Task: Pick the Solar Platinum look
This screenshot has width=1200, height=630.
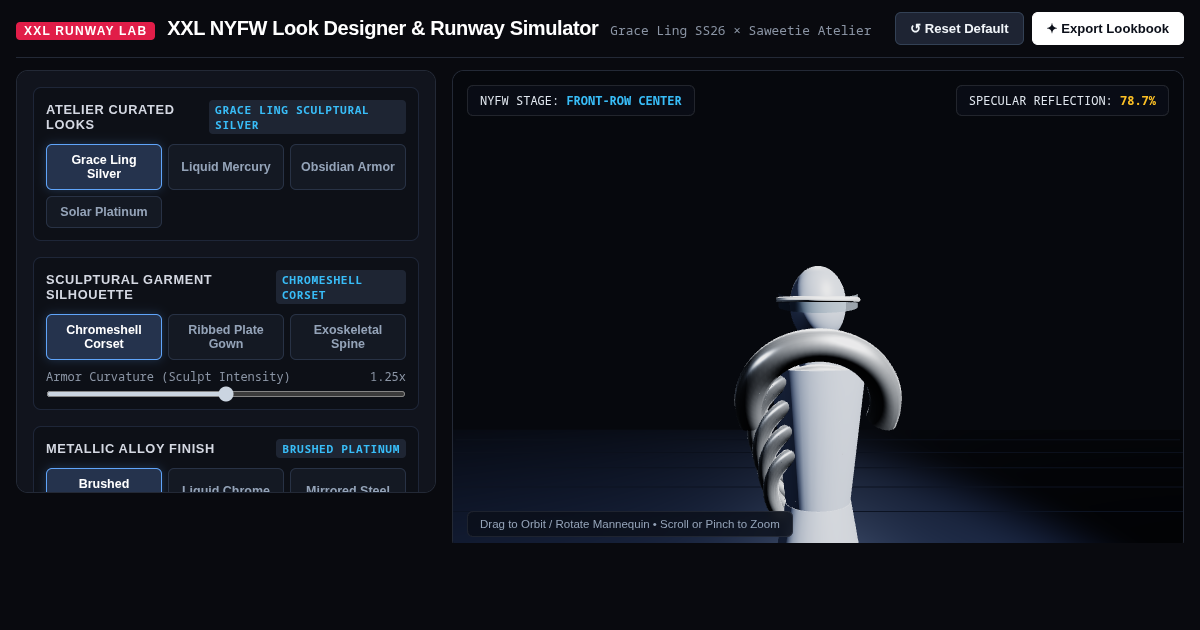Action: tap(104, 212)
